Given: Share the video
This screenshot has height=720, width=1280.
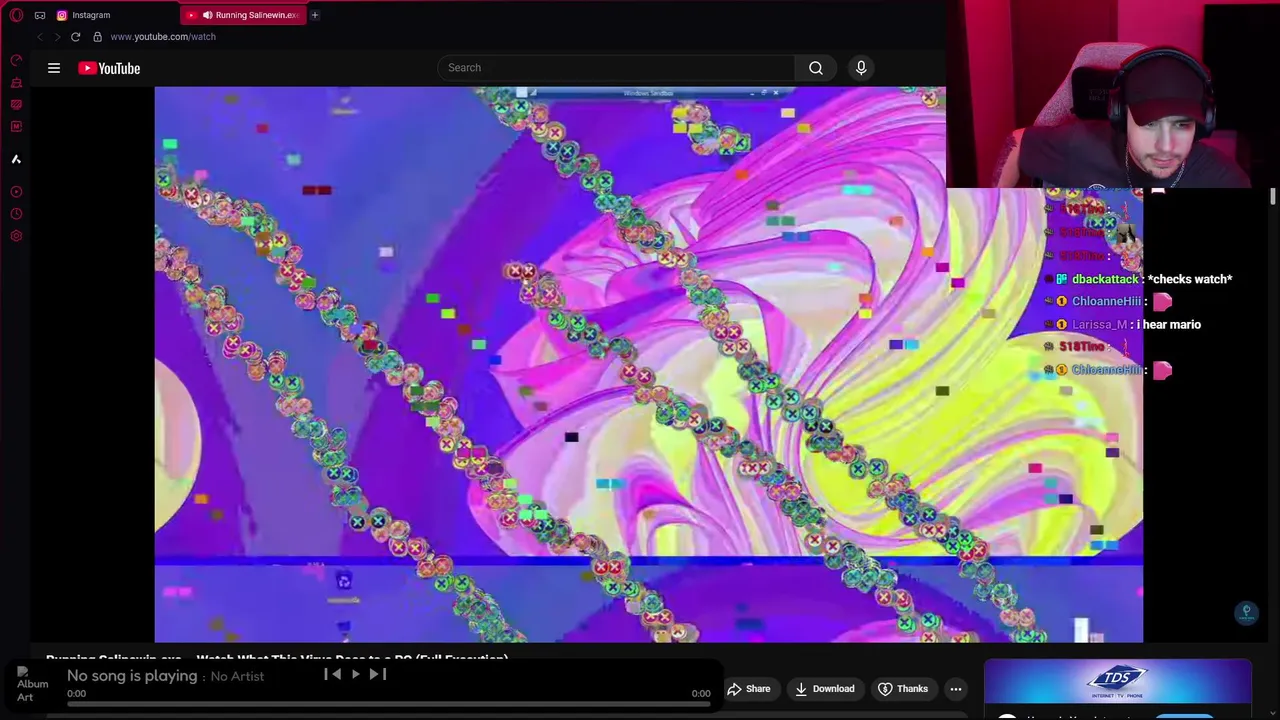Looking at the screenshot, I should click(x=749, y=689).
